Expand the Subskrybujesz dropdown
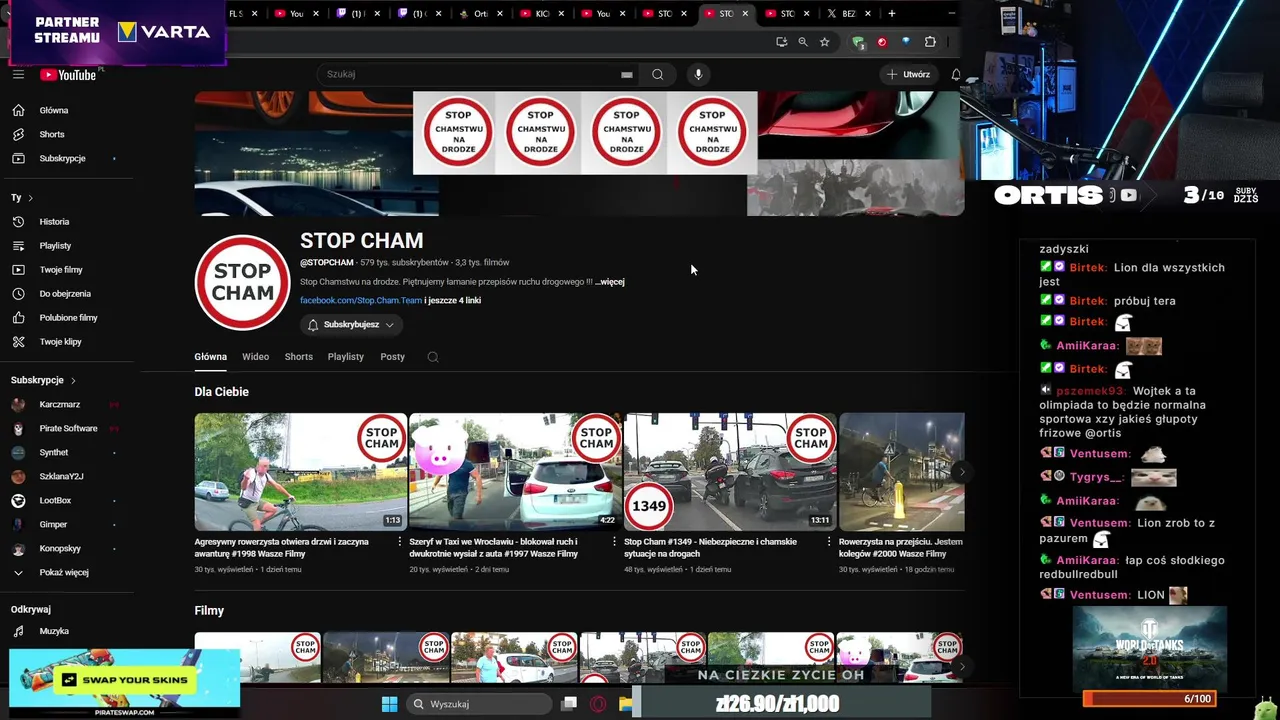This screenshot has height=720, width=1280. pos(350,325)
